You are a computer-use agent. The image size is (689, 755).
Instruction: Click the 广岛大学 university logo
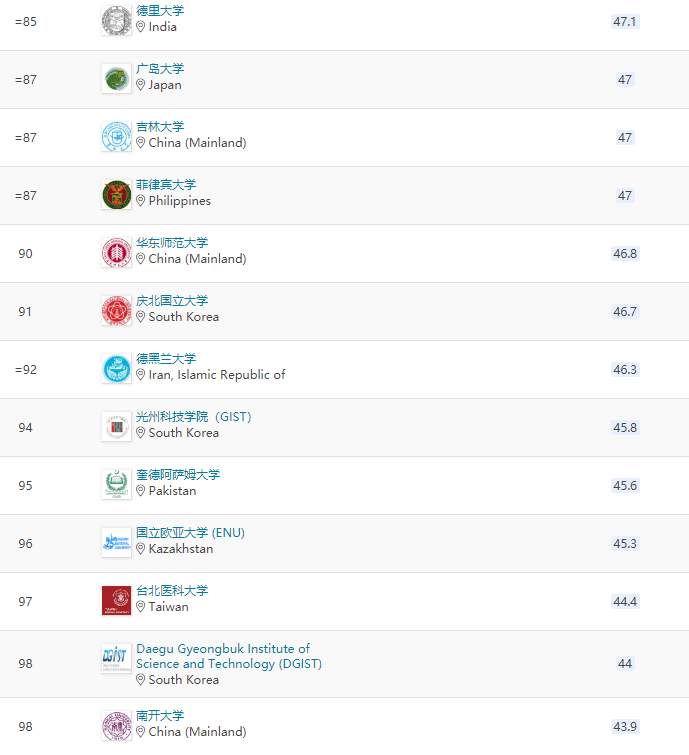point(116,79)
